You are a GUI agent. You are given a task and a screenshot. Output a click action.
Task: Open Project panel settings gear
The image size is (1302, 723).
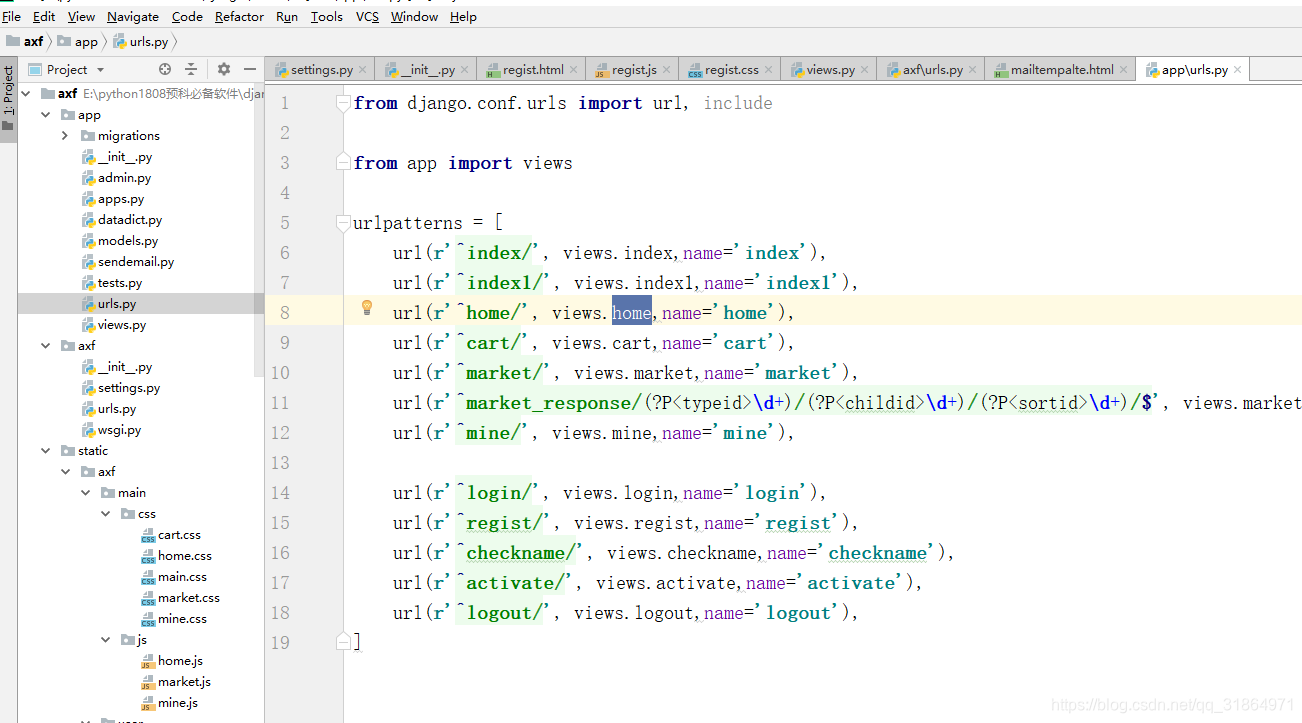[224, 69]
